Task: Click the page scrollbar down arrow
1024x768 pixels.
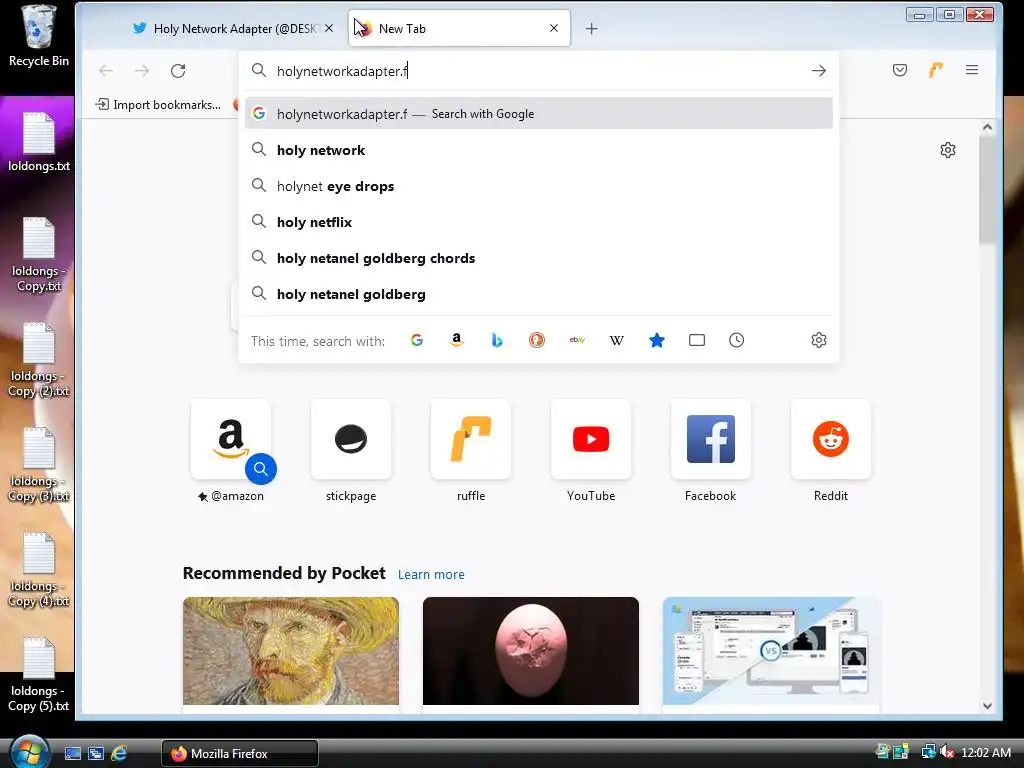Action: [x=987, y=706]
